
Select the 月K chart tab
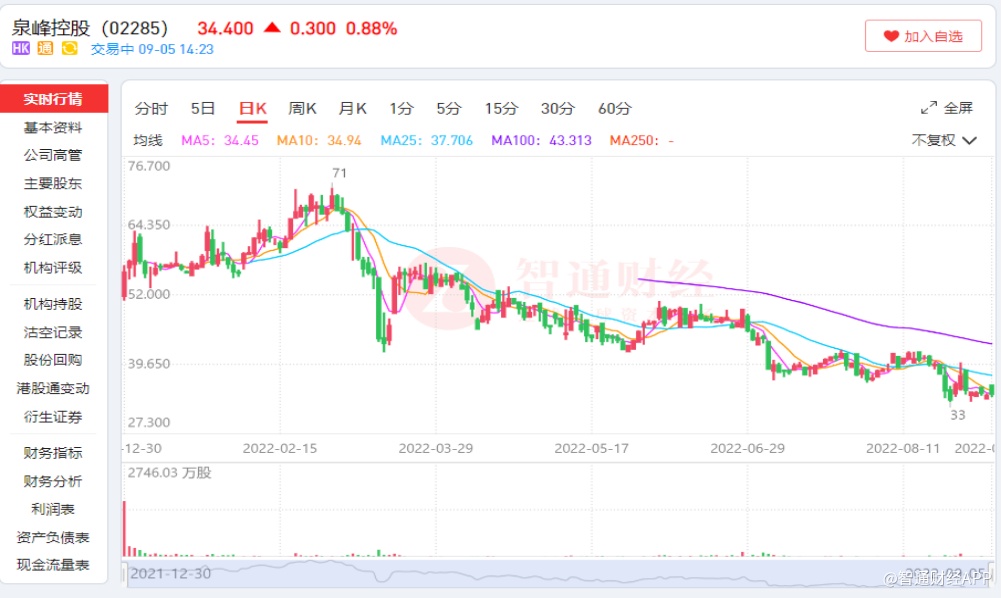pyautogui.click(x=353, y=109)
